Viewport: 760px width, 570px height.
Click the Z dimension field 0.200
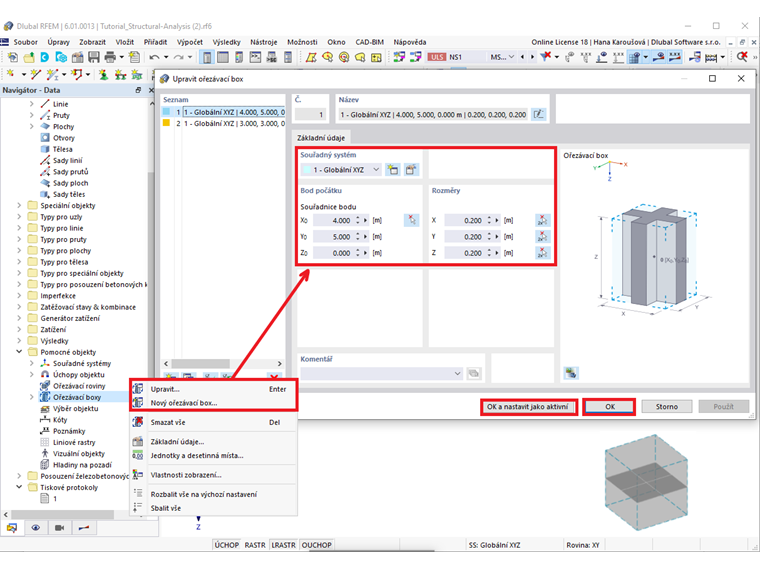(464, 253)
